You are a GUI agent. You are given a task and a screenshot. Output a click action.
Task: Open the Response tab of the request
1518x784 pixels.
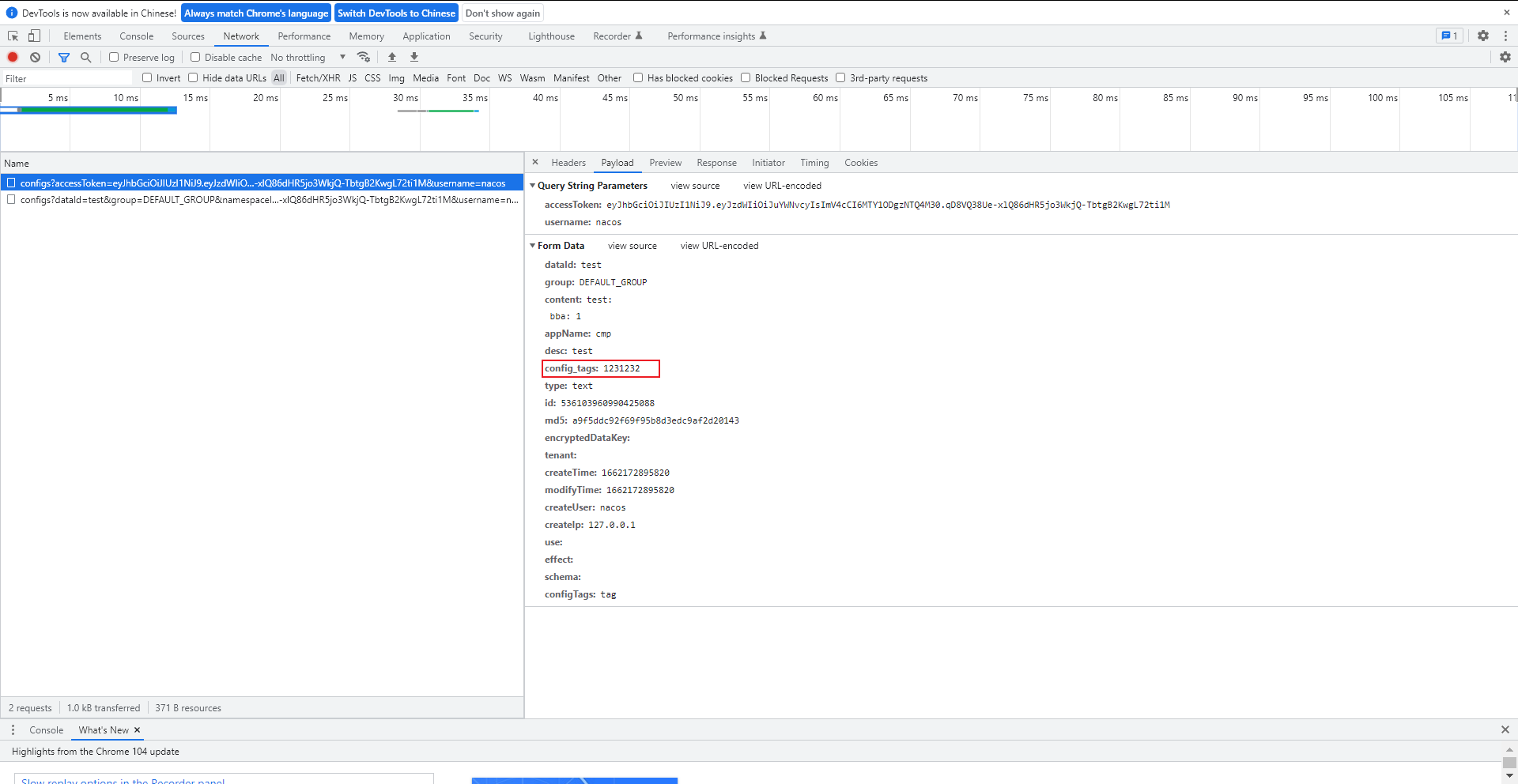(716, 163)
